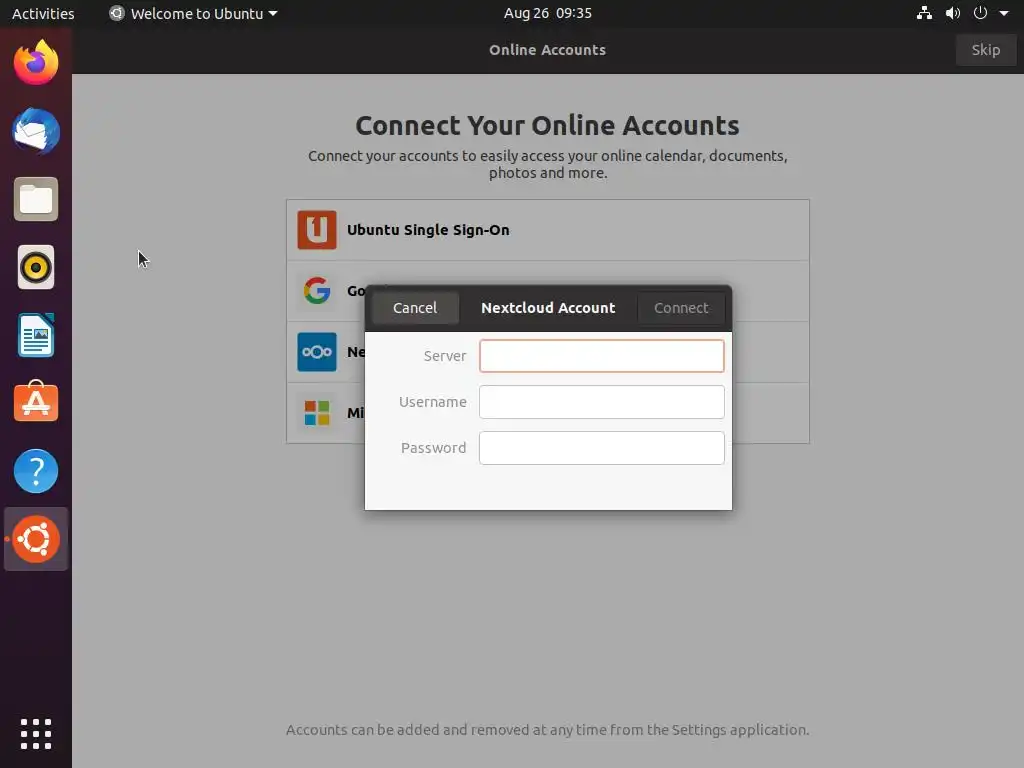This screenshot has width=1024, height=768.
Task: Open the Files manager icon
Action: [x=36, y=199]
